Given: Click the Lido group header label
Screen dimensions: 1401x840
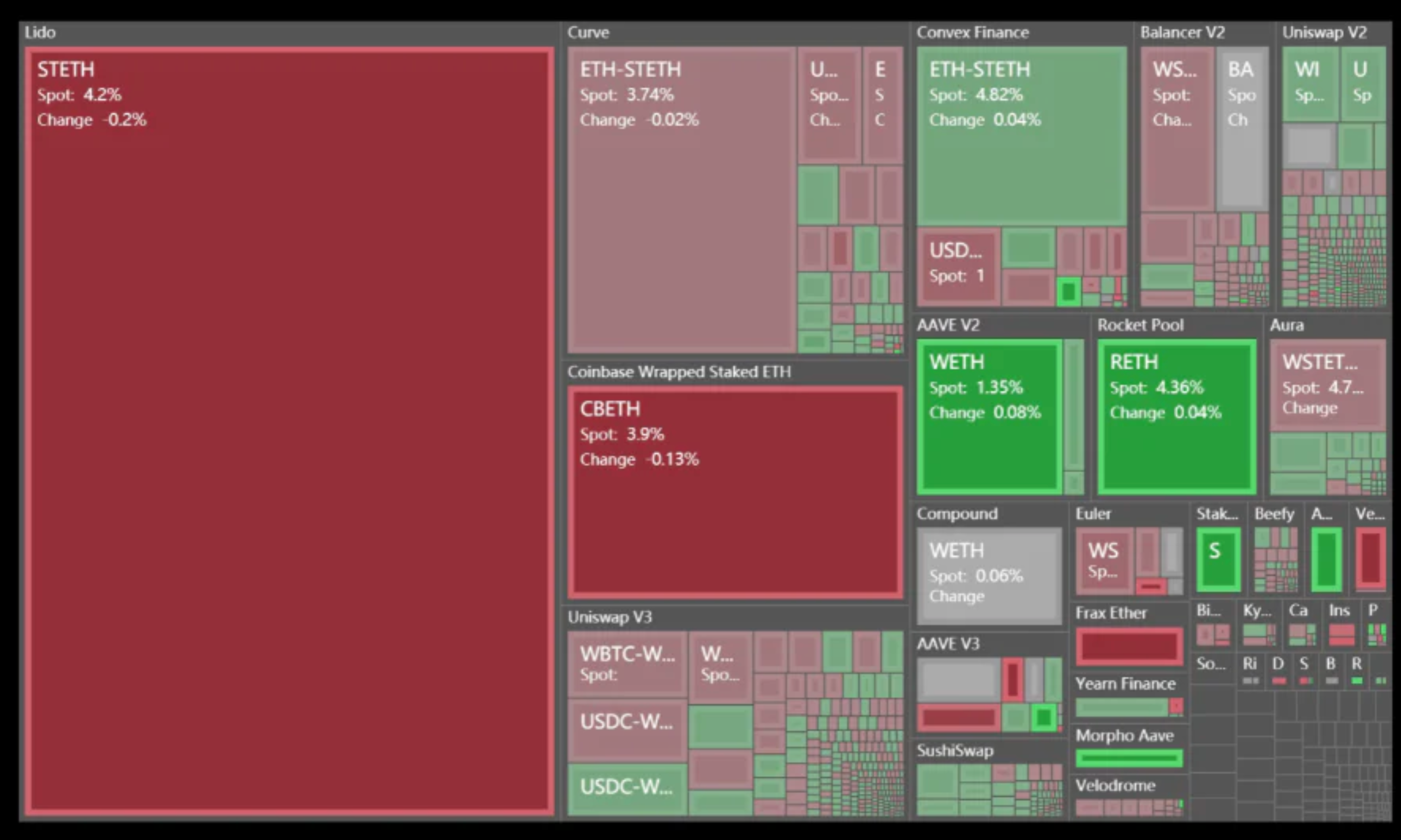Looking at the screenshot, I should (40, 33).
